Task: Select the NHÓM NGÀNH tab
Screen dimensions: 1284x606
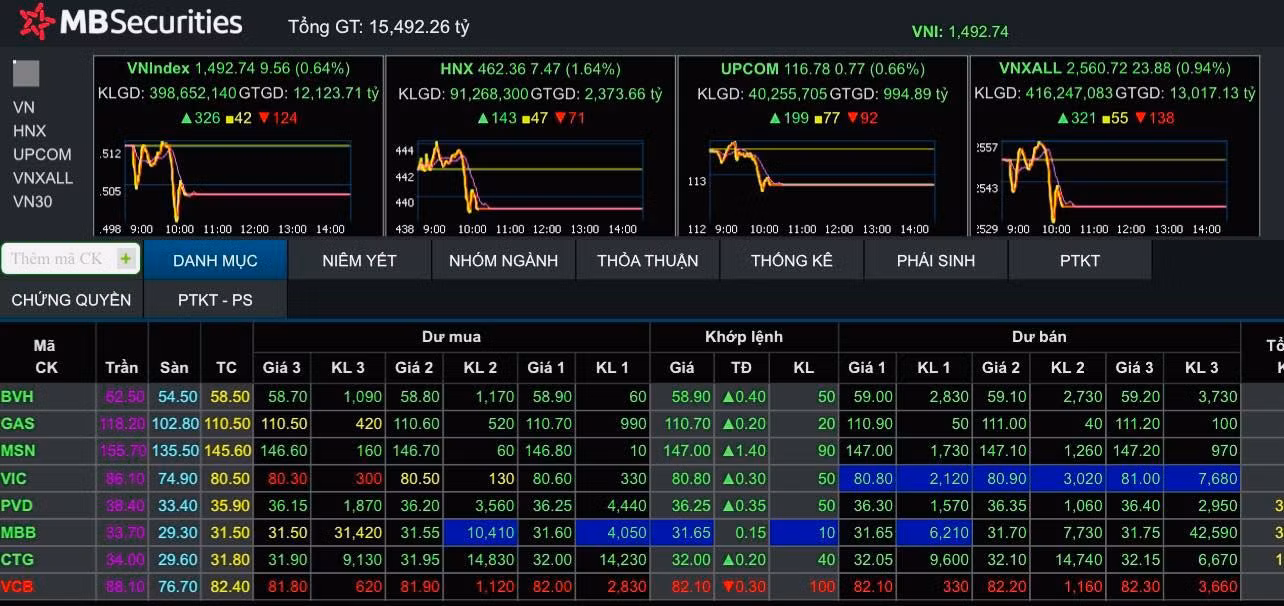Action: [x=504, y=260]
